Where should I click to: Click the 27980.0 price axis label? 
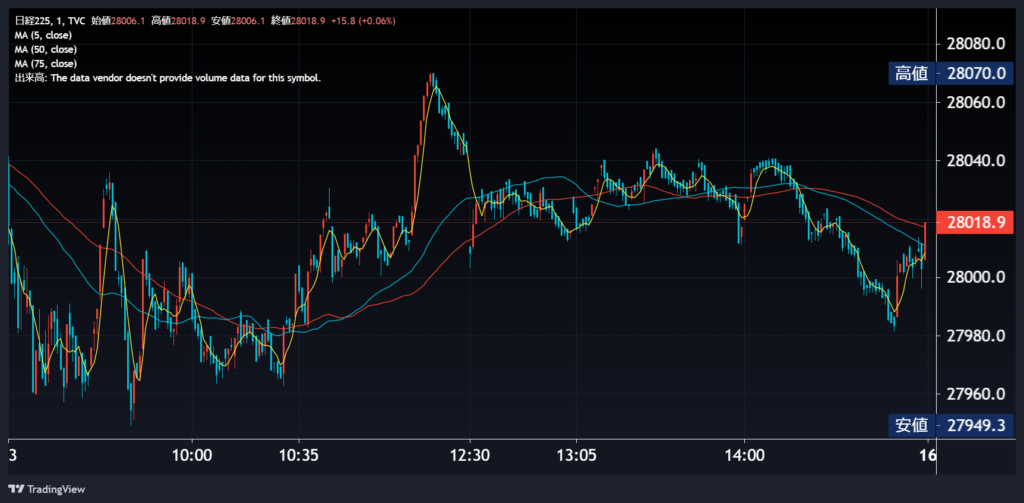(x=976, y=336)
